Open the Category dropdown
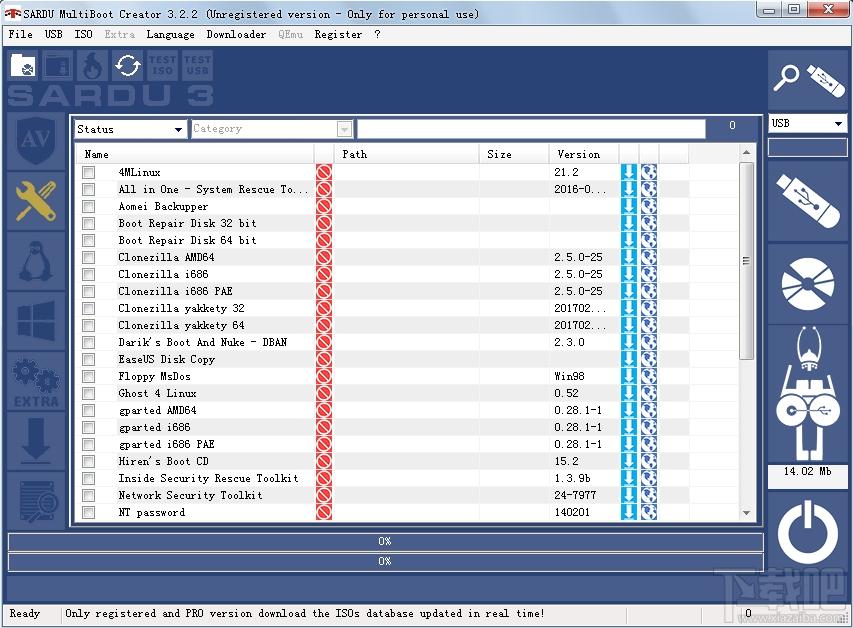853x628 pixels. pyautogui.click(x=271, y=129)
